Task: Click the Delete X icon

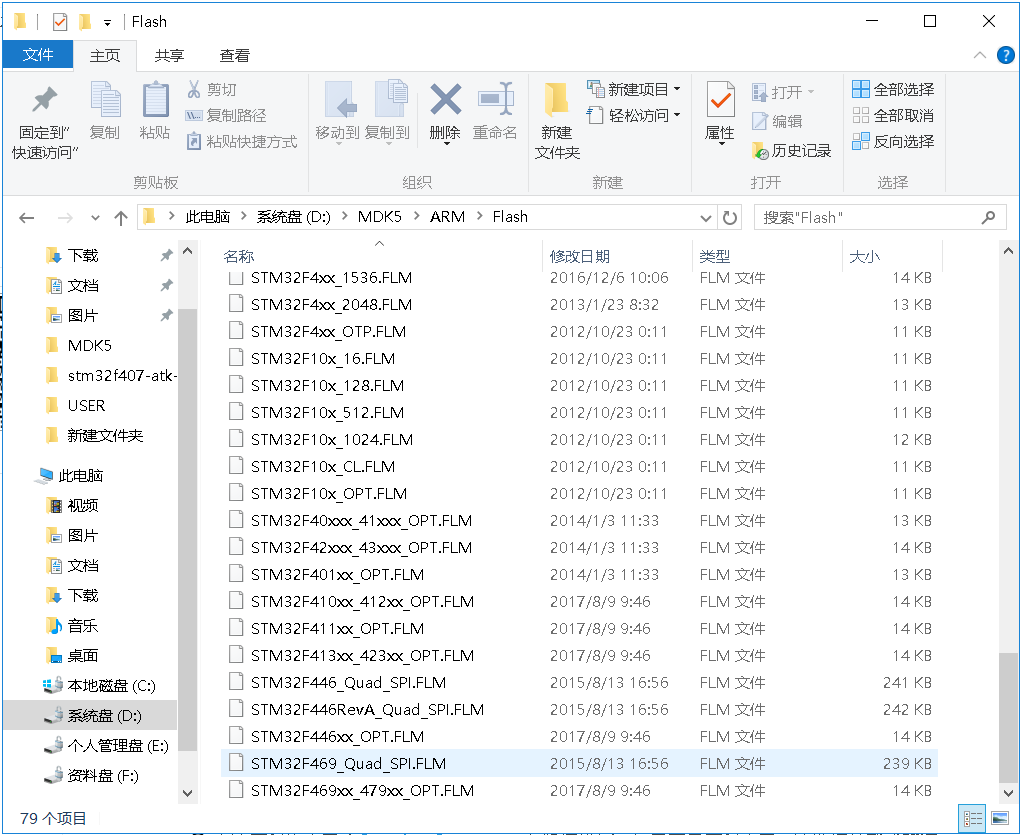Action: [x=446, y=99]
